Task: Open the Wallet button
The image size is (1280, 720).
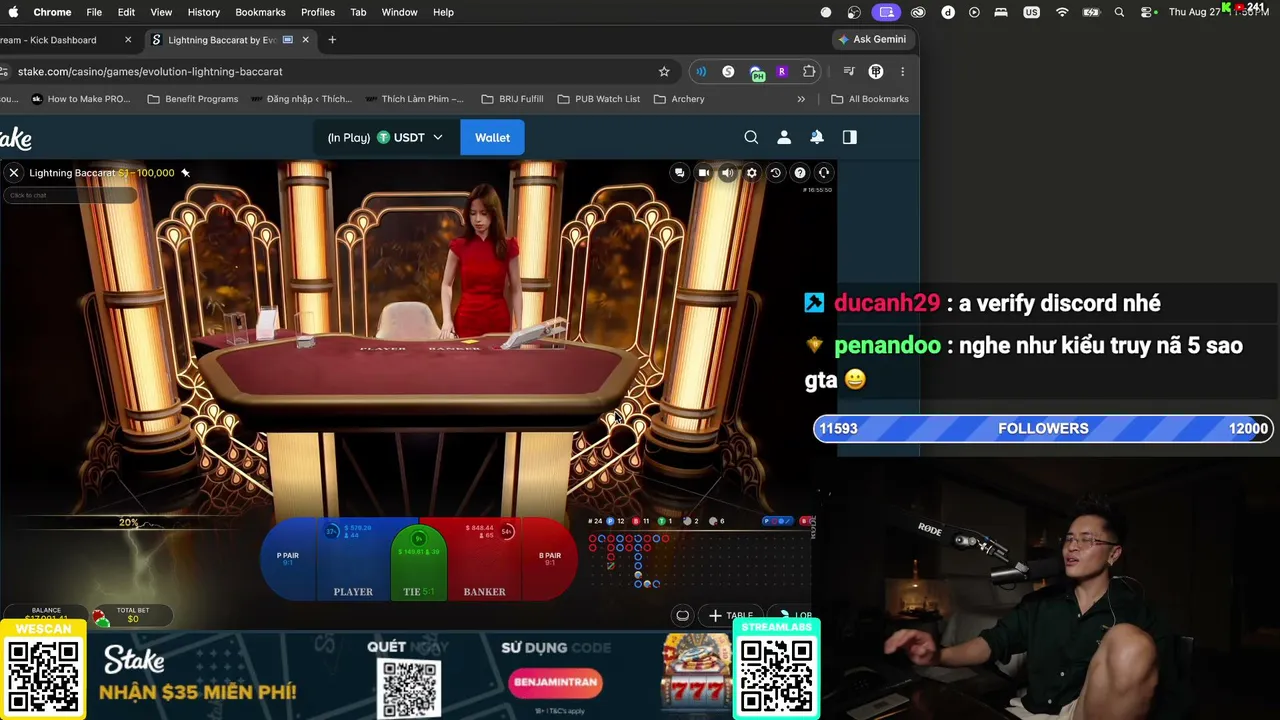Action: point(492,138)
